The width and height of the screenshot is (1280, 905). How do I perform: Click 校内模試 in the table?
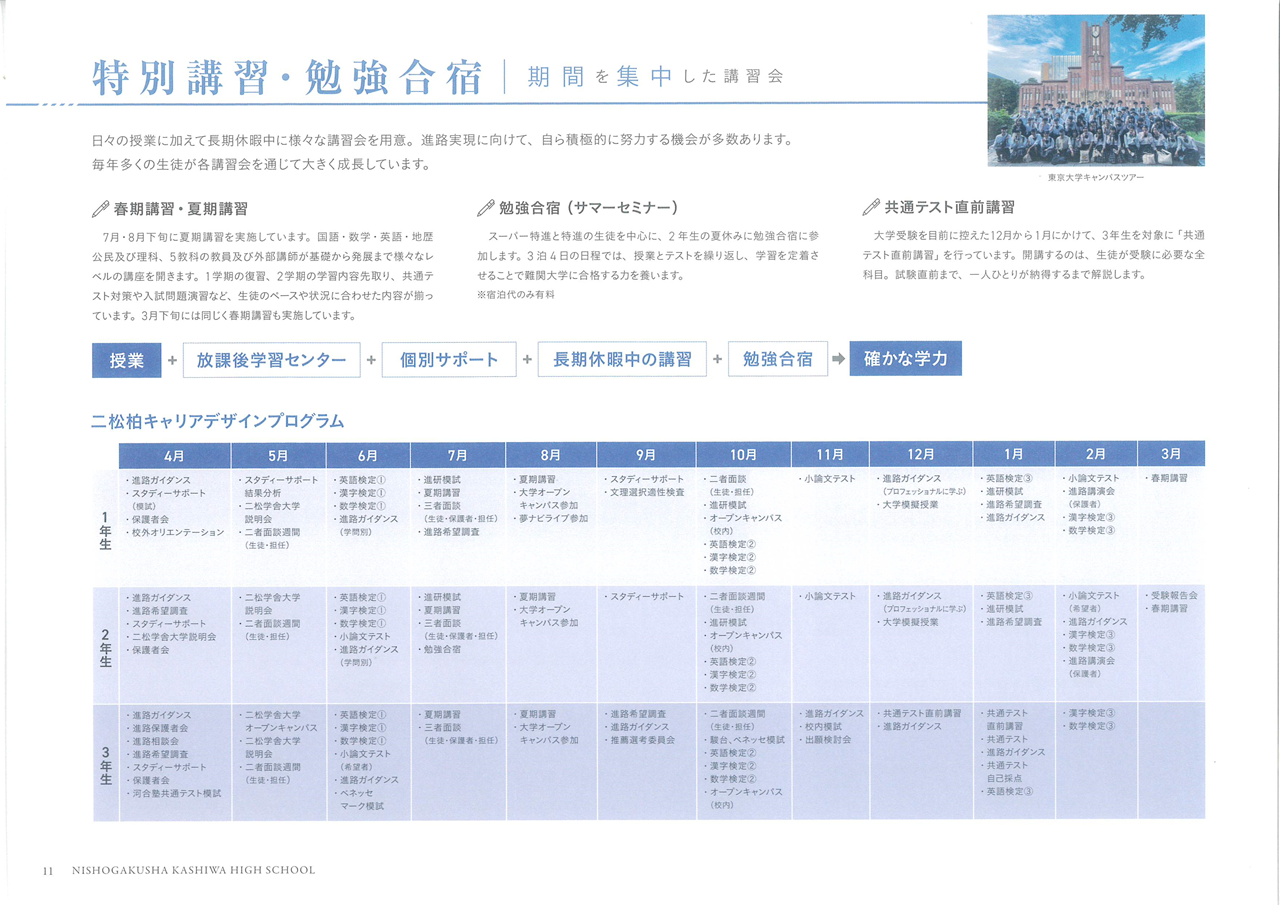coord(823,728)
